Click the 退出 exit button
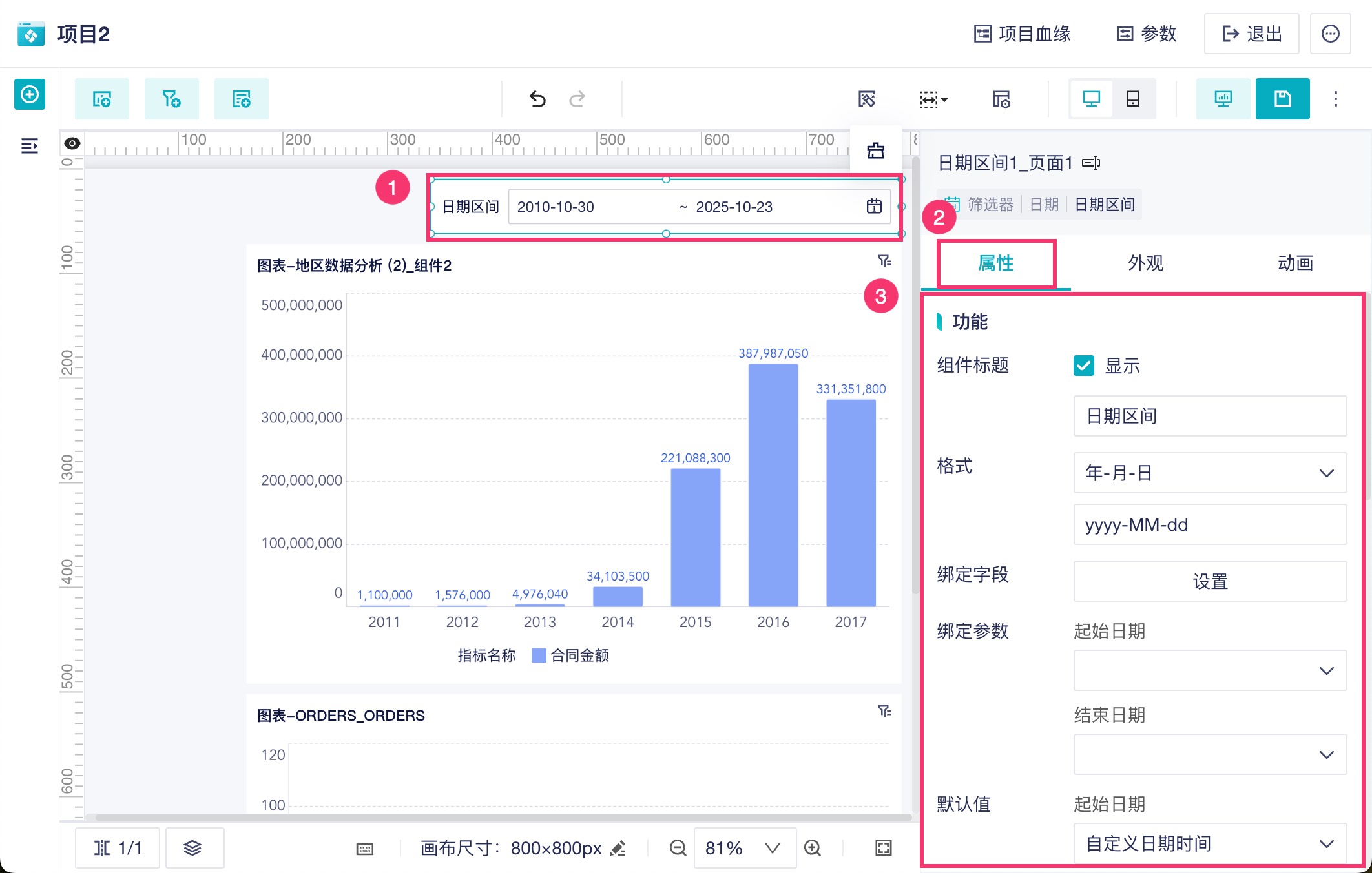The height and width of the screenshot is (877, 1372). point(1251,34)
